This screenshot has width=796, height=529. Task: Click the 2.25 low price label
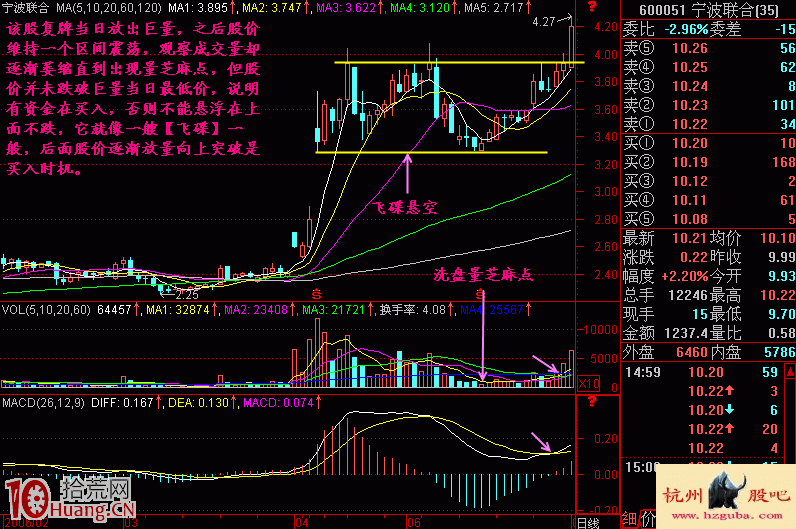[186, 294]
